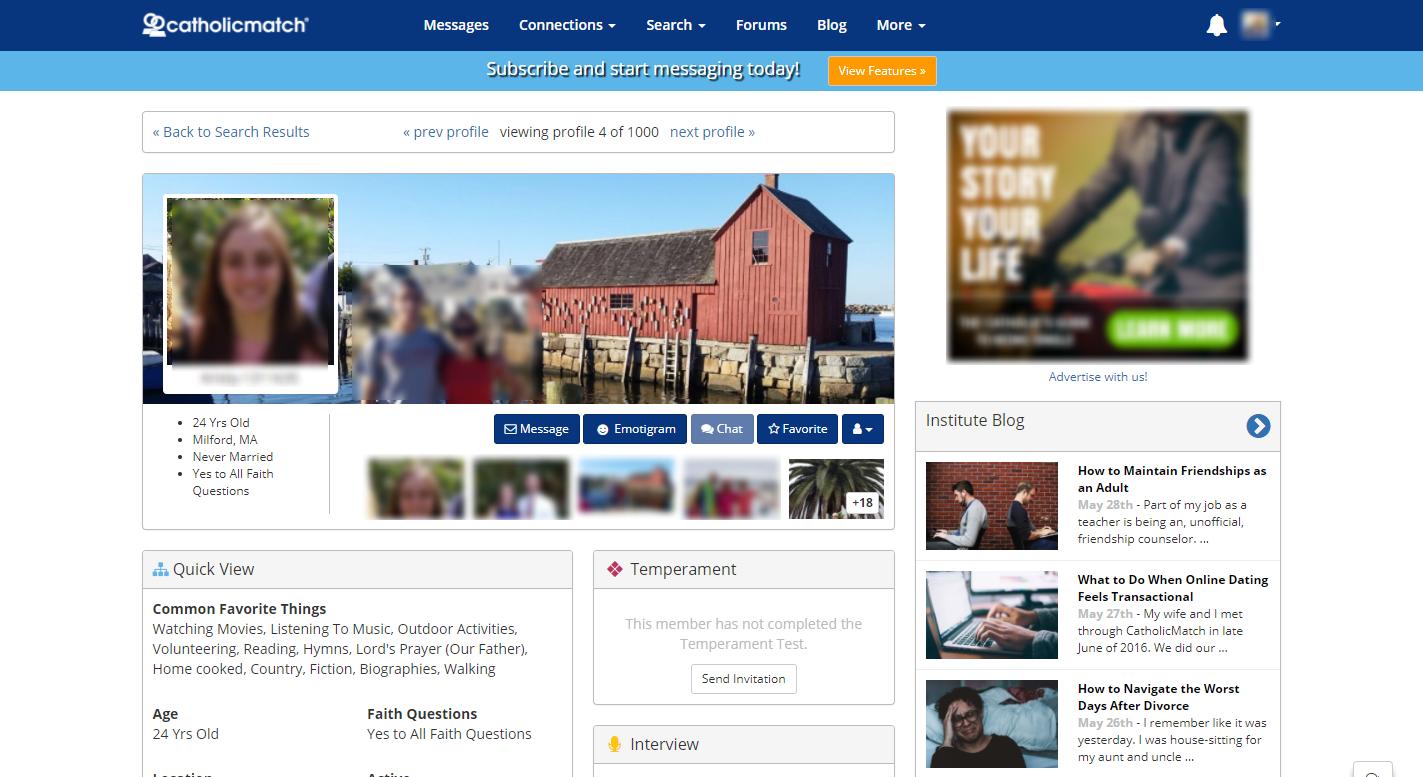Open the person icon actions dropdown
Screen dimensions: 1423x777
click(x=863, y=429)
